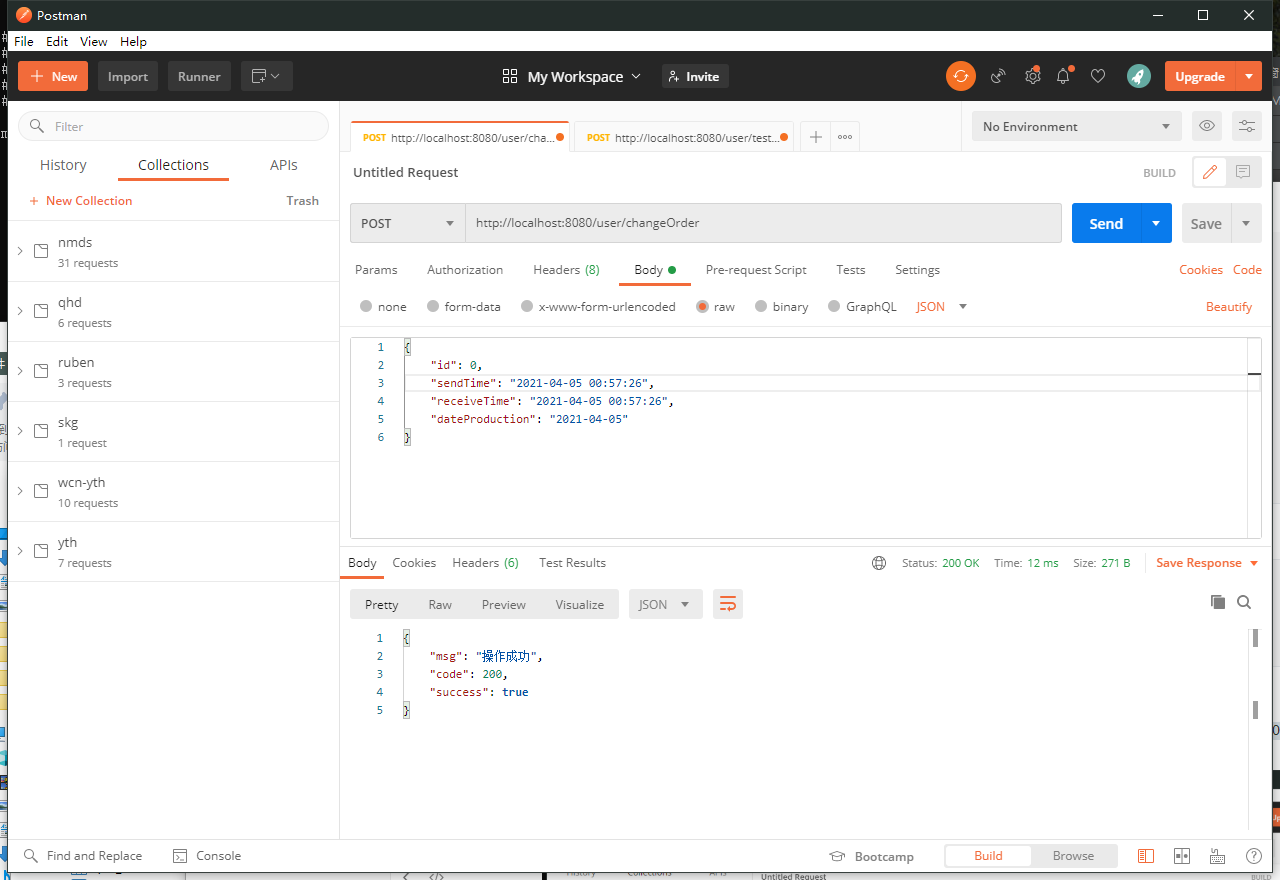Open the Console from status bar
Screen dimensions: 1280x880
tap(207, 856)
